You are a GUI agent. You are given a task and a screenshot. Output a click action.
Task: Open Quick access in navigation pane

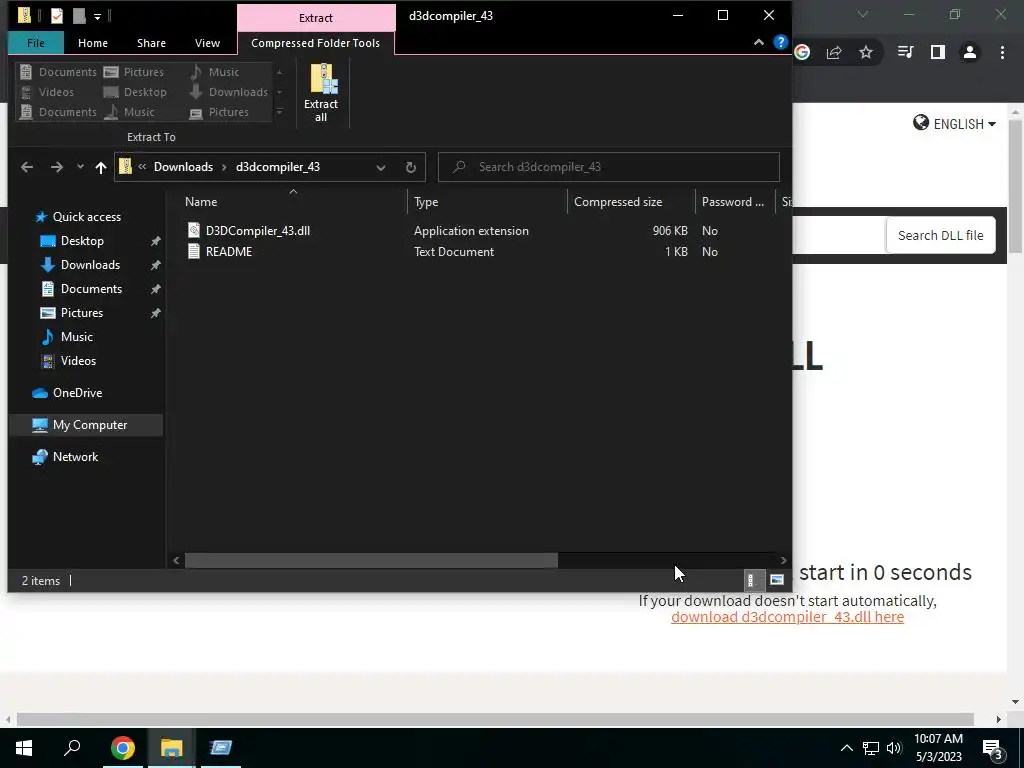coord(87,217)
